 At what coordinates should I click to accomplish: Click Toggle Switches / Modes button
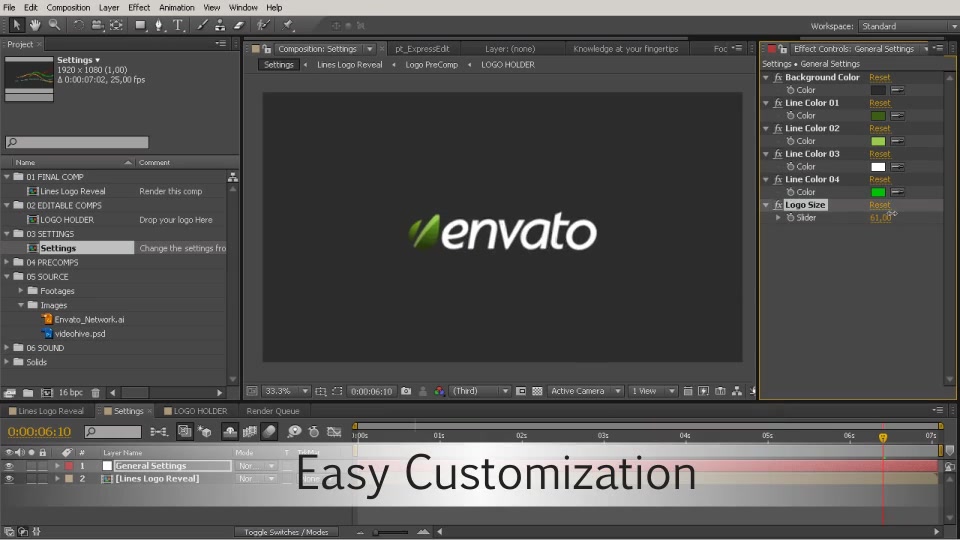[286, 532]
